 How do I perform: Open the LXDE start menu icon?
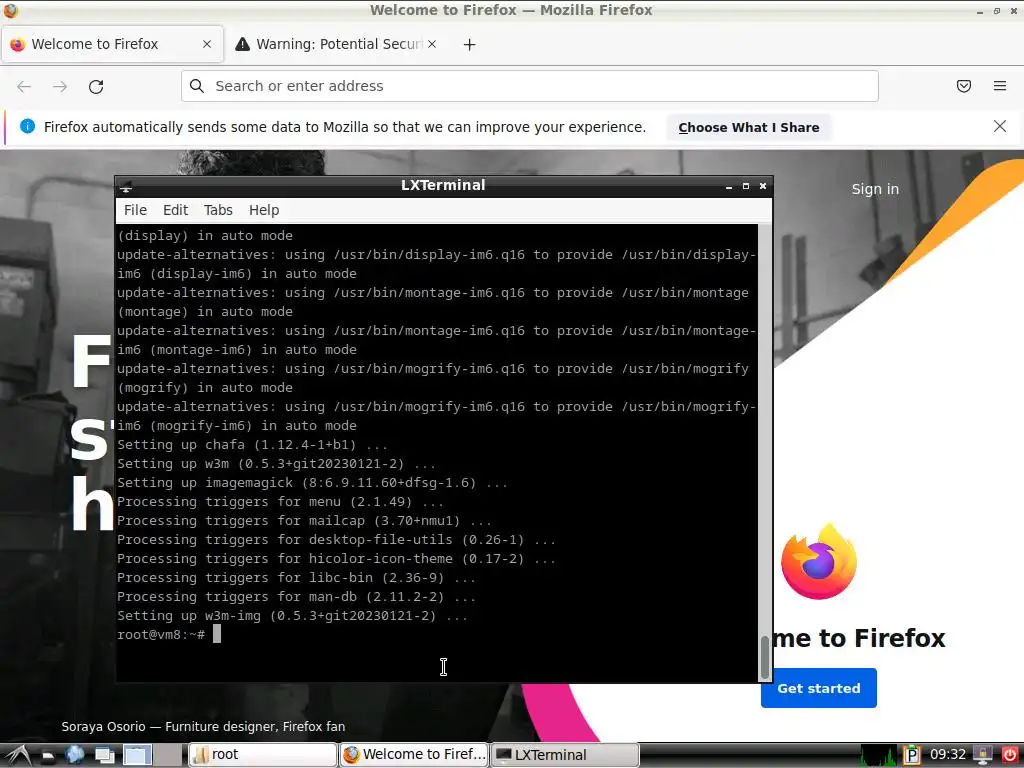click(18, 755)
